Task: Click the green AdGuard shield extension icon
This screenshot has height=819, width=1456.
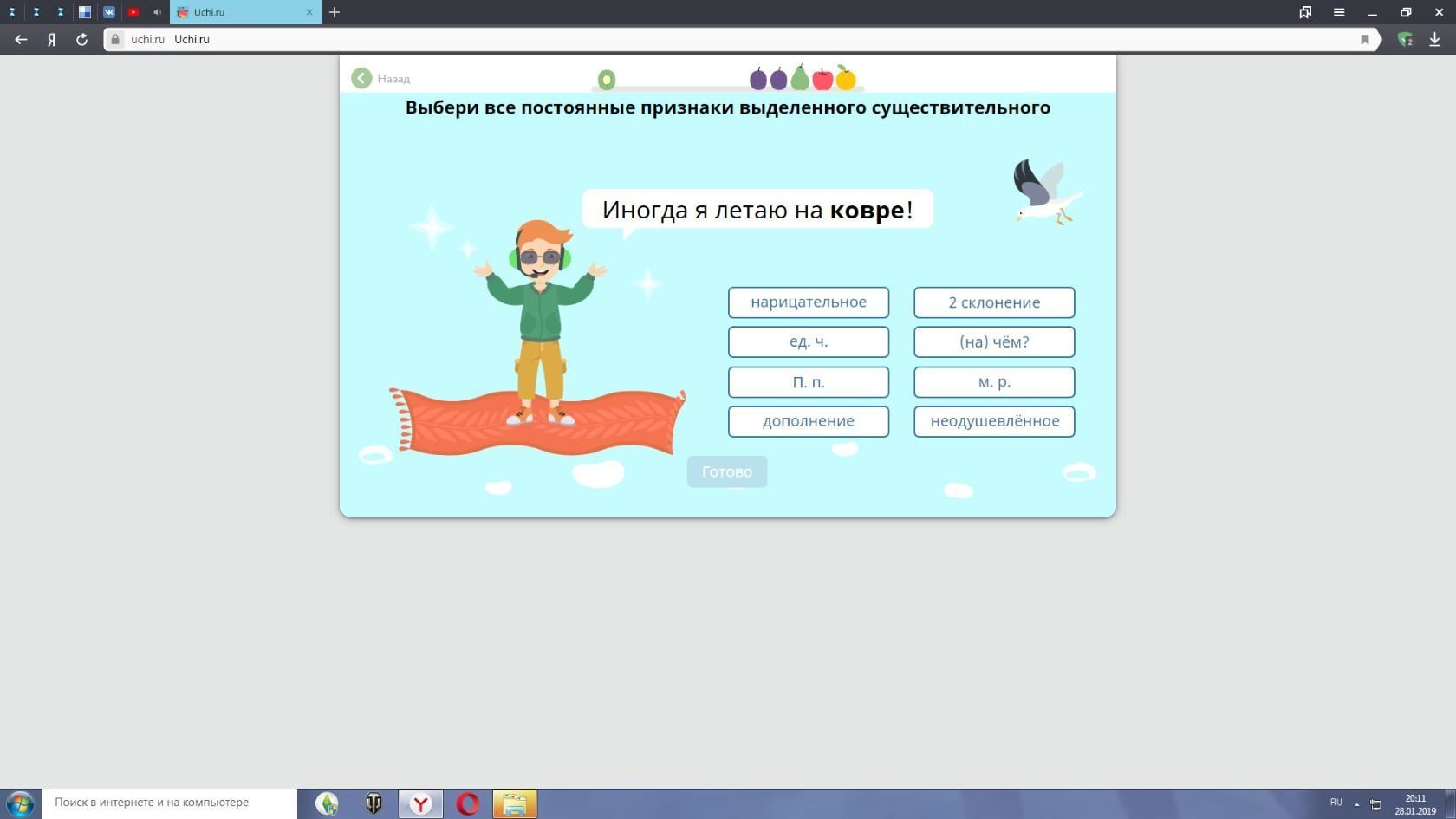Action: [x=1405, y=40]
